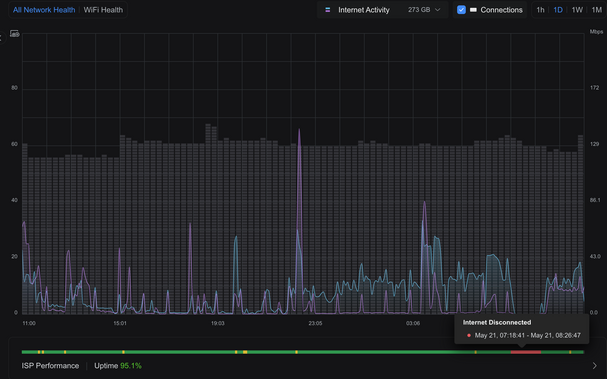Click the 129 label on right axis
The image size is (607, 379).
tap(594, 144)
